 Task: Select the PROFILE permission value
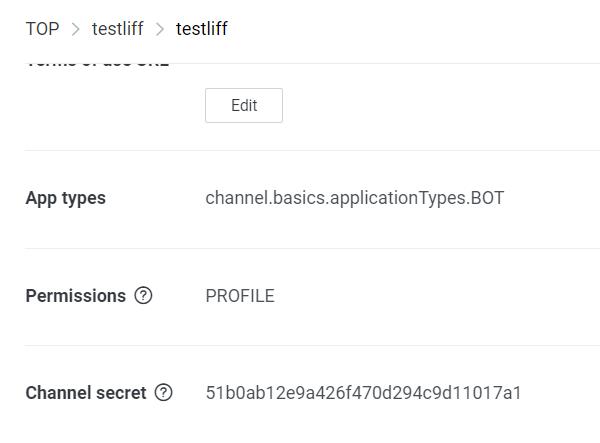coord(240,296)
